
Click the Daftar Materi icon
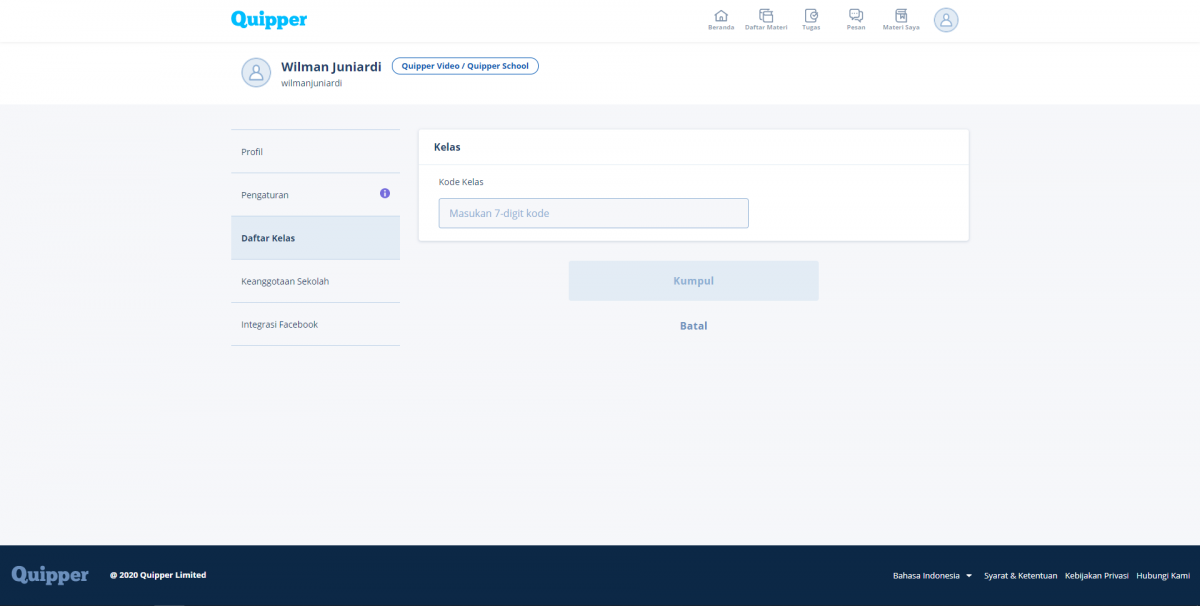point(766,16)
